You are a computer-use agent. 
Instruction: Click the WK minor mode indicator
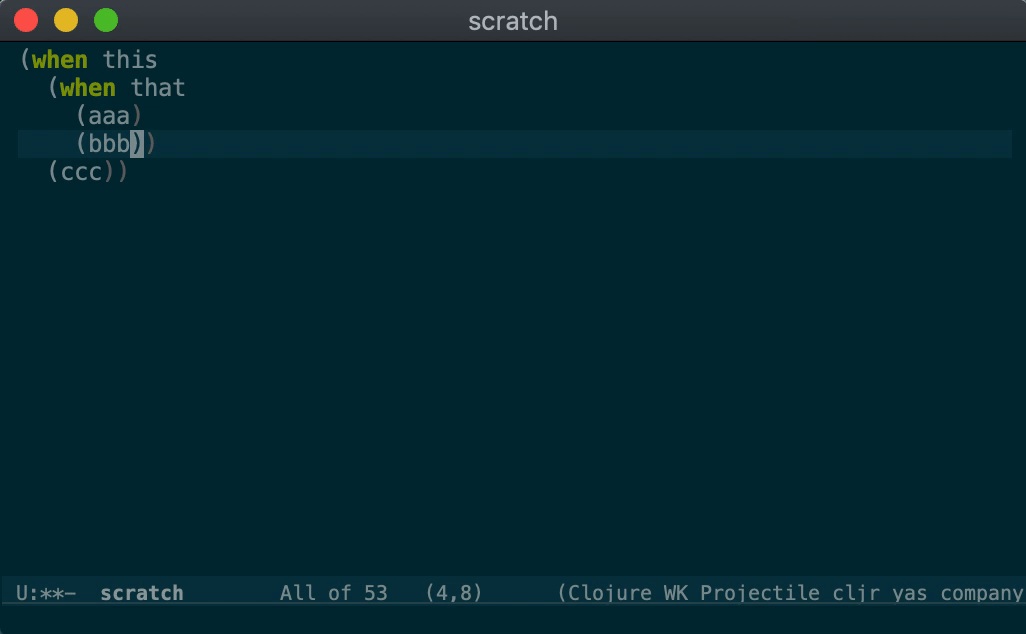coord(676,593)
